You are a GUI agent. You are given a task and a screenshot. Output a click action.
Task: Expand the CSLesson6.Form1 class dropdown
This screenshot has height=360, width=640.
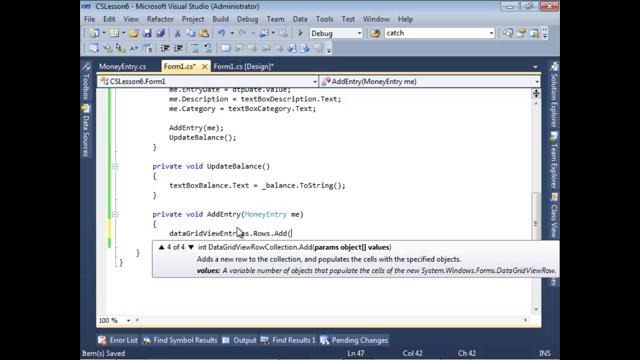tap(315, 82)
